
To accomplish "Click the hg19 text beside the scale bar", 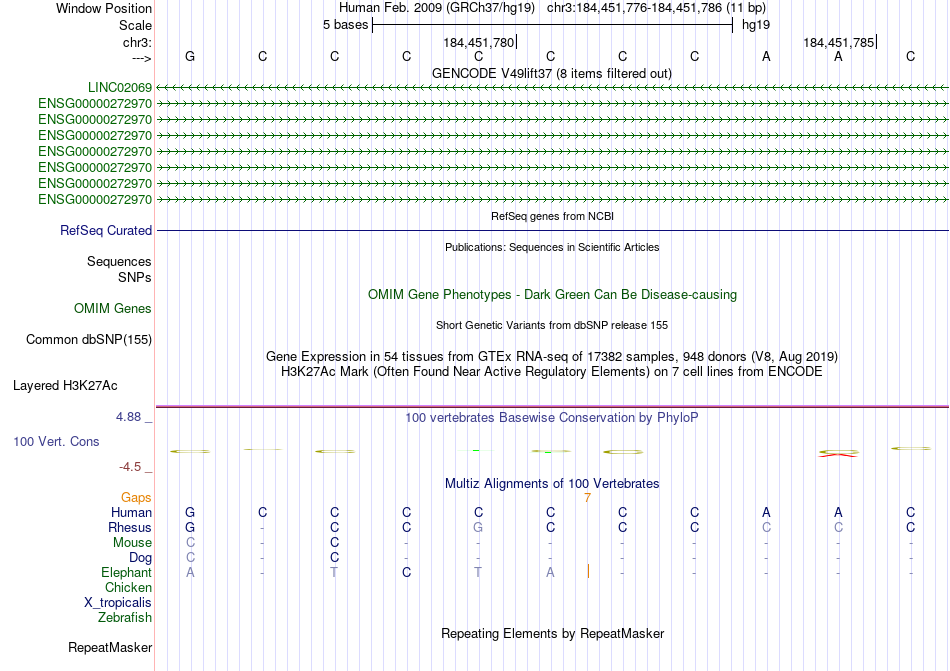I will 756,25.
